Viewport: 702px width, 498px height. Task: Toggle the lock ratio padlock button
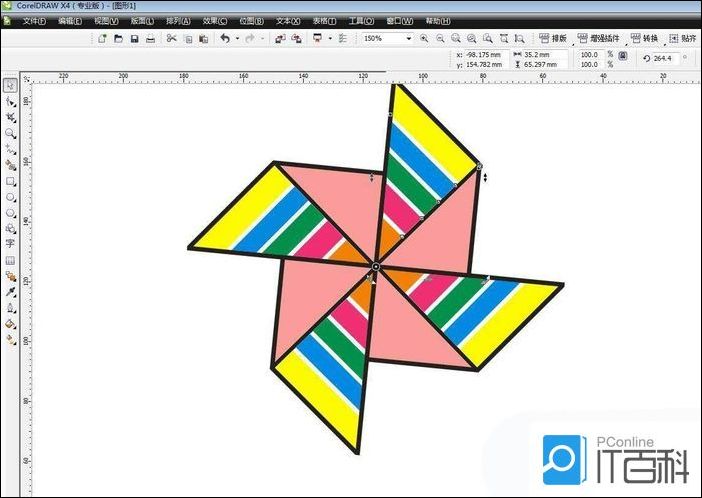(623, 57)
